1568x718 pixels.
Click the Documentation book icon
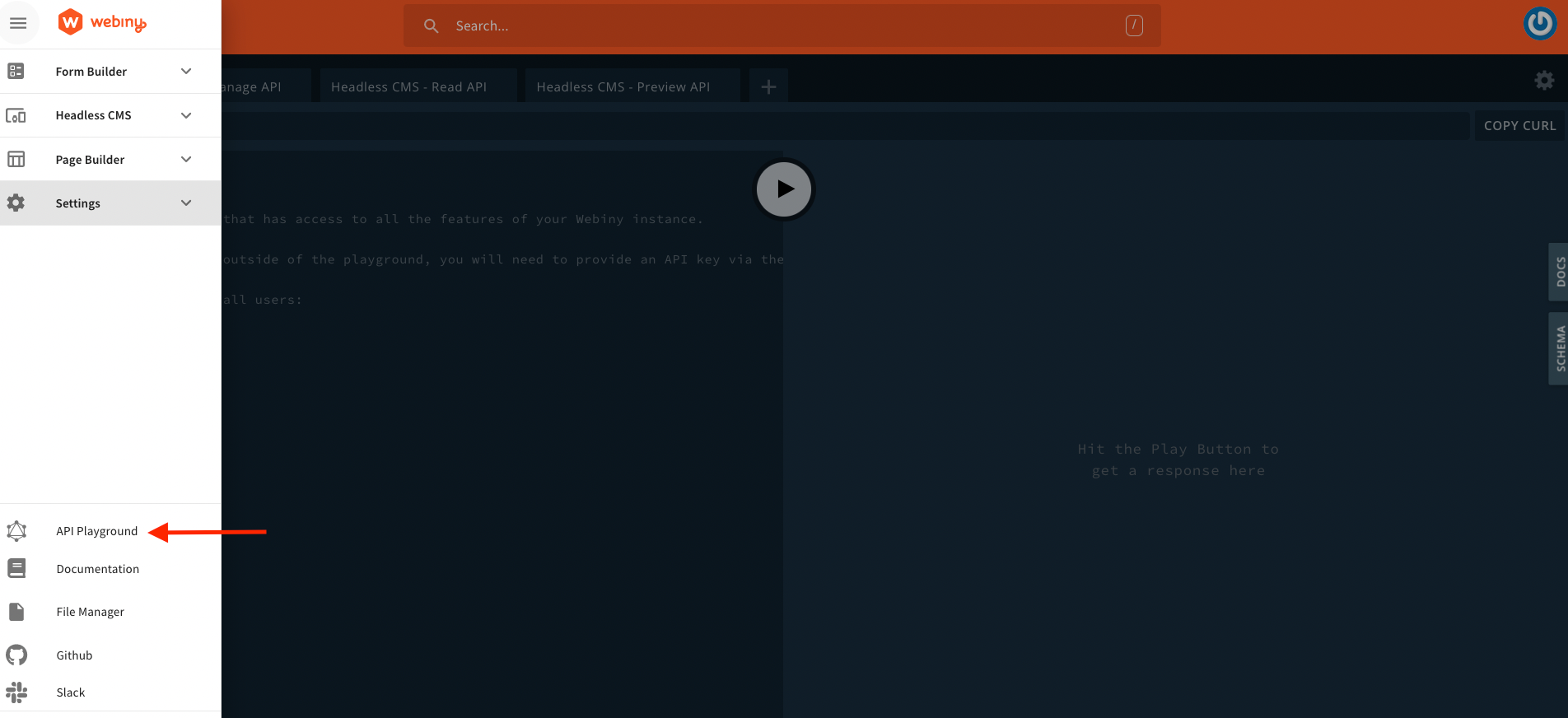coord(16,569)
